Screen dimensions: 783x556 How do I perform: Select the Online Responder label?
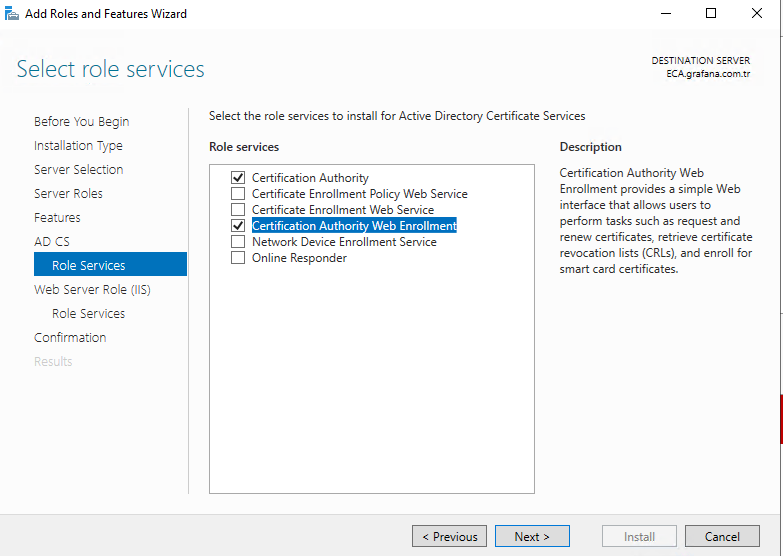[299, 257]
